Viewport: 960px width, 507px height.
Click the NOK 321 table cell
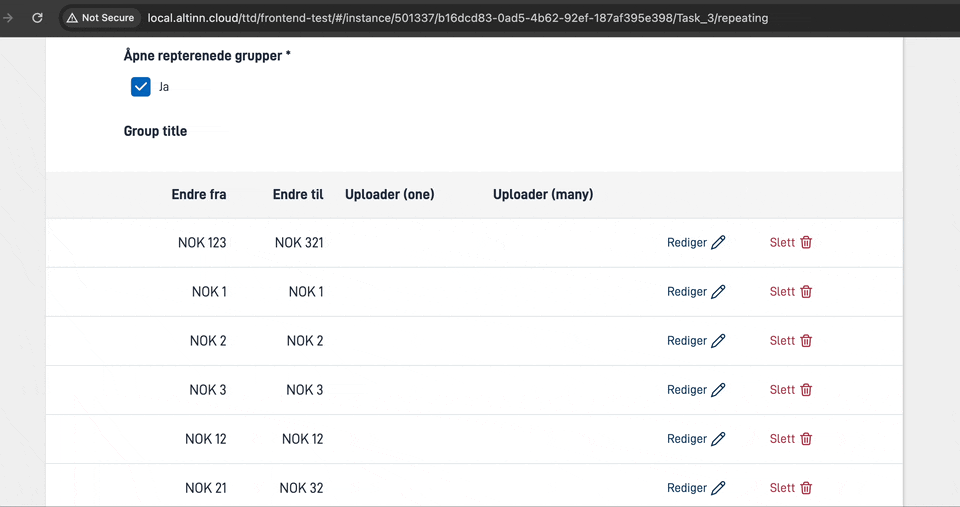299,243
